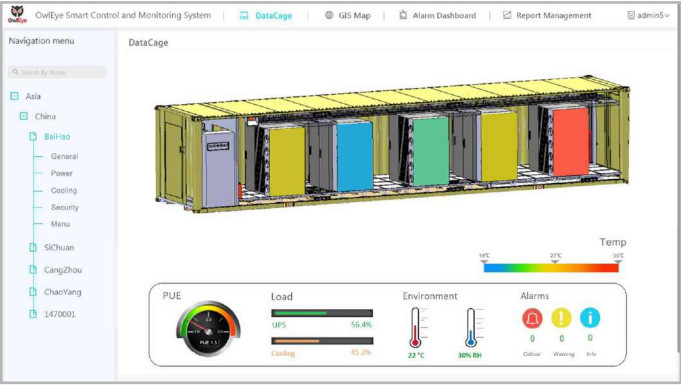
Task: Collapse the Asia tree node
Action: pos(14,96)
